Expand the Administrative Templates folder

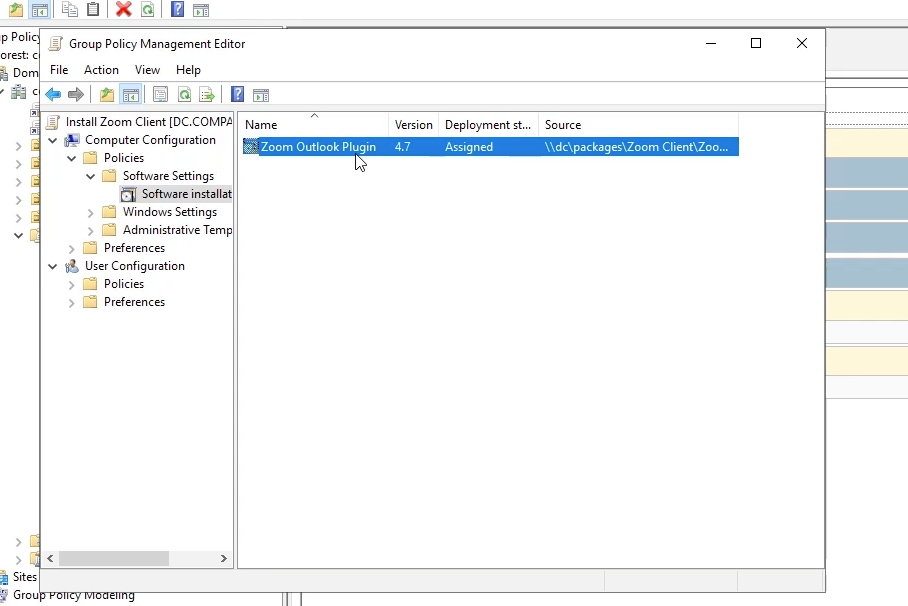pyautogui.click(x=91, y=230)
